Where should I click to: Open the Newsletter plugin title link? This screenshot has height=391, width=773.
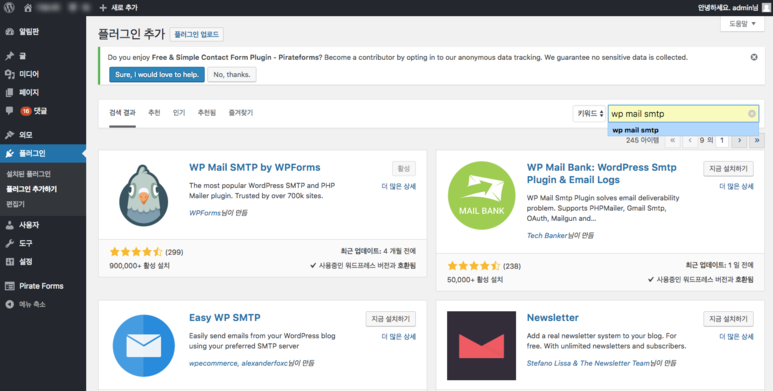[x=553, y=318]
